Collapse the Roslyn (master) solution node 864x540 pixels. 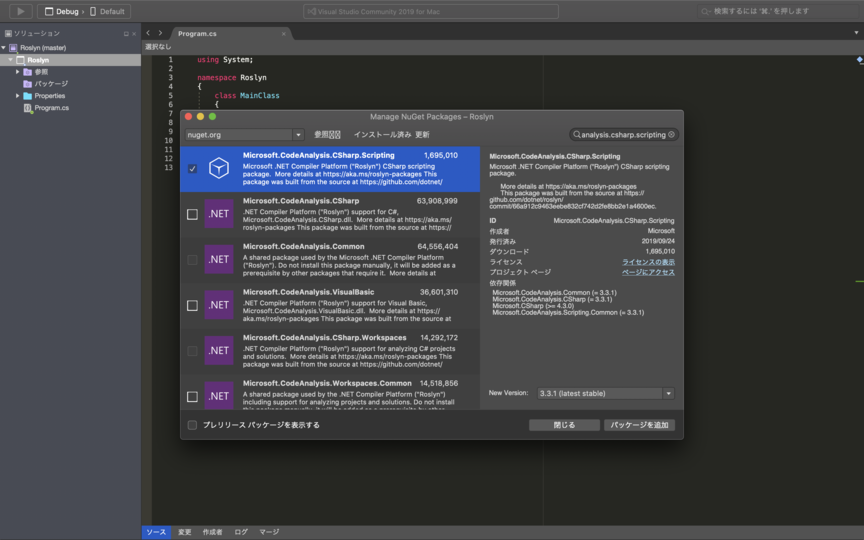[x=4, y=48]
